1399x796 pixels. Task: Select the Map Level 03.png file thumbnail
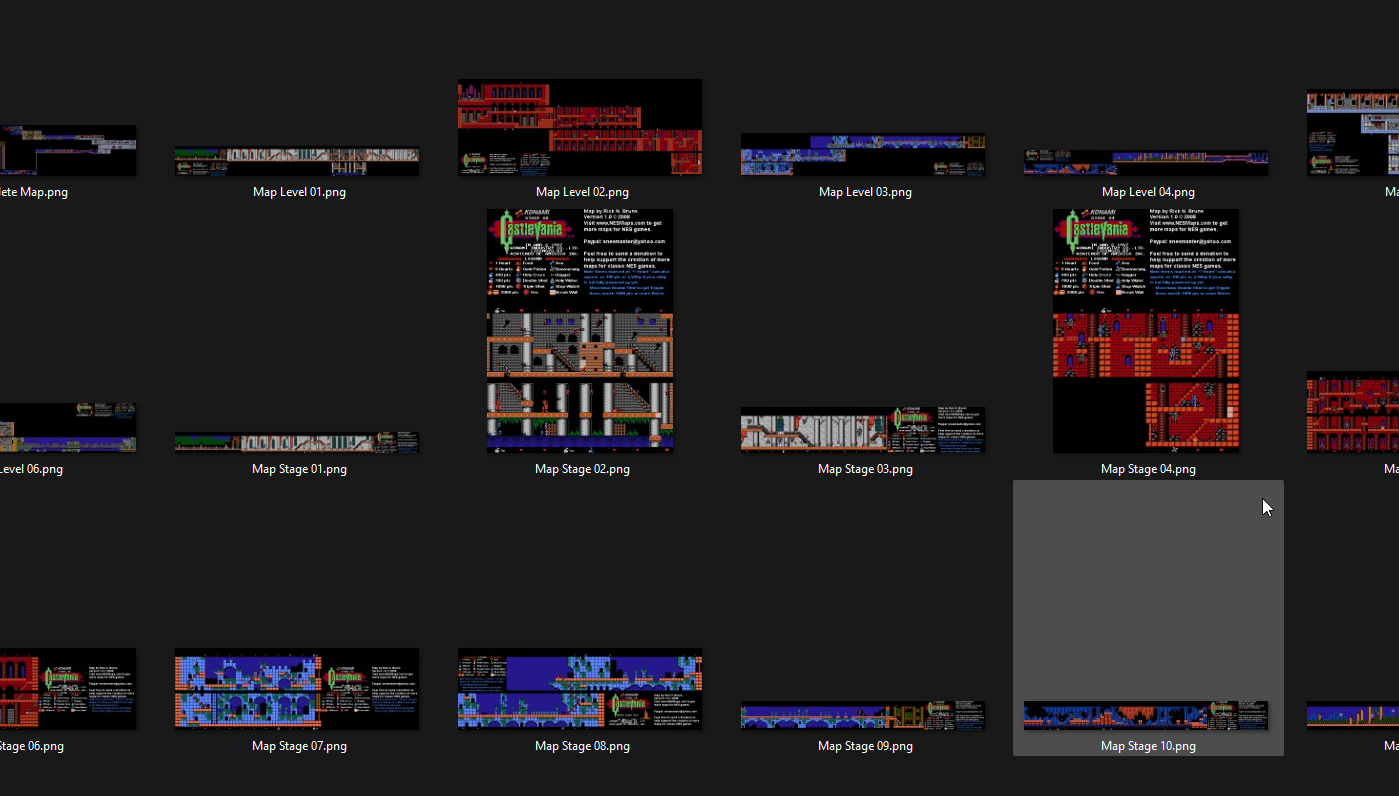(863, 154)
